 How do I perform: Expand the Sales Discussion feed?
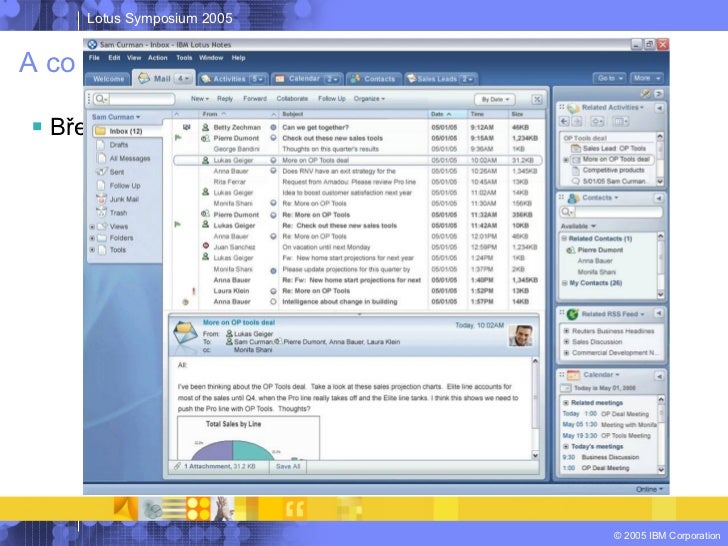566,342
